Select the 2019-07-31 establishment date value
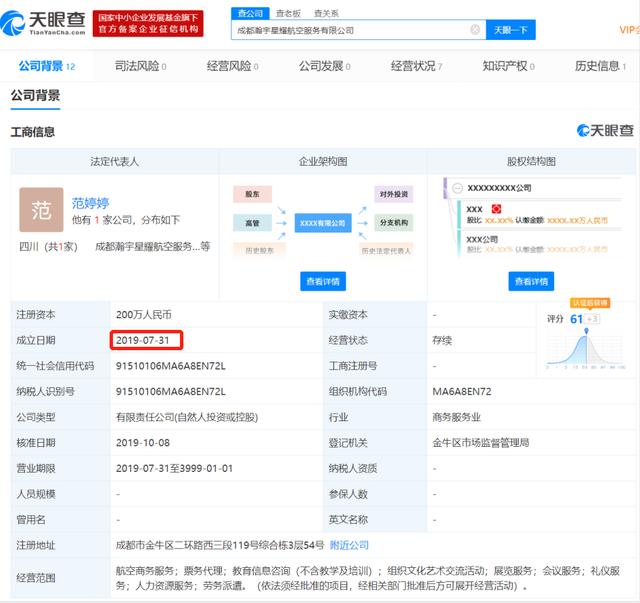Image resolution: width=640 pixels, height=603 pixels. 142,340
